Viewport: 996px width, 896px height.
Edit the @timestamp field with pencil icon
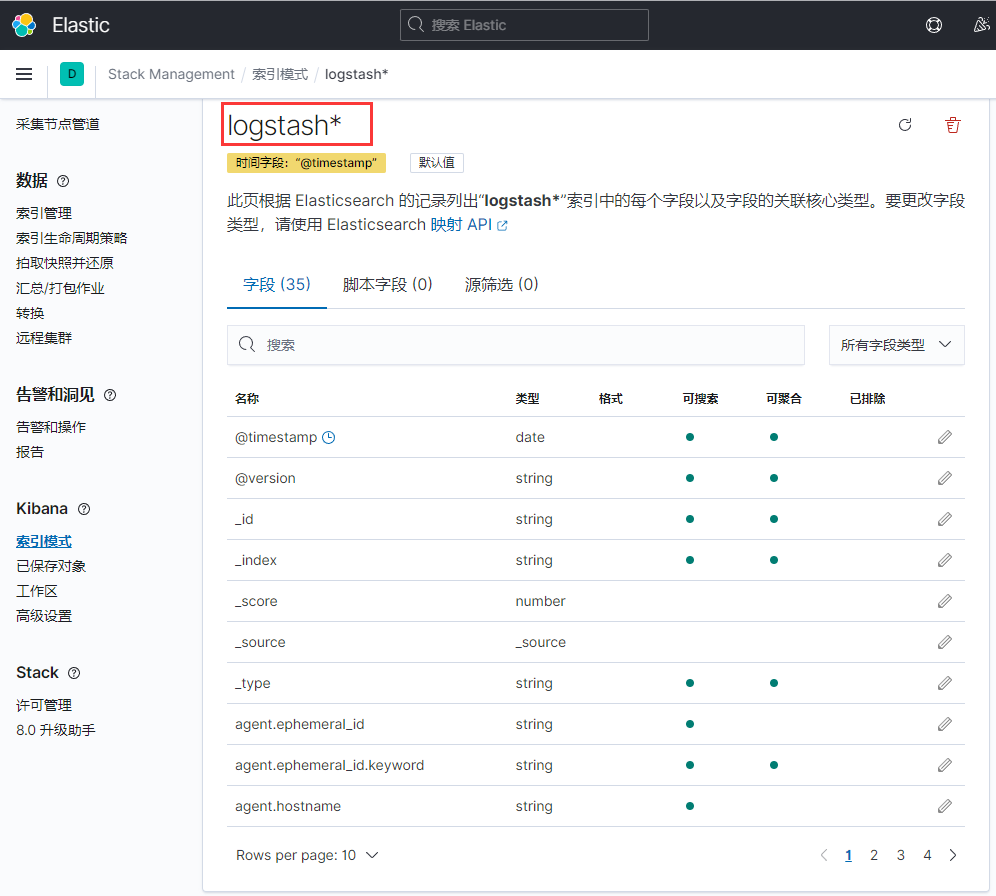[x=944, y=437]
